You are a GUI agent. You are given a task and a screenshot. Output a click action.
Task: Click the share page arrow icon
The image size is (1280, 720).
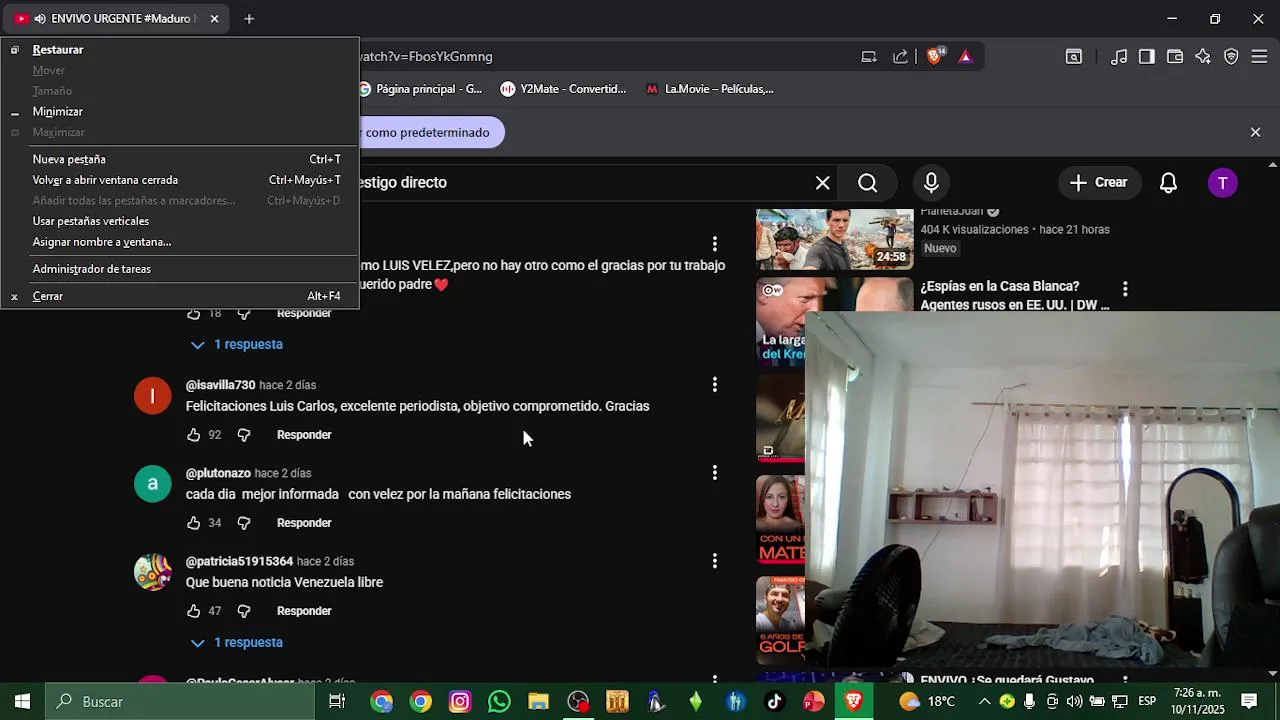tap(900, 57)
